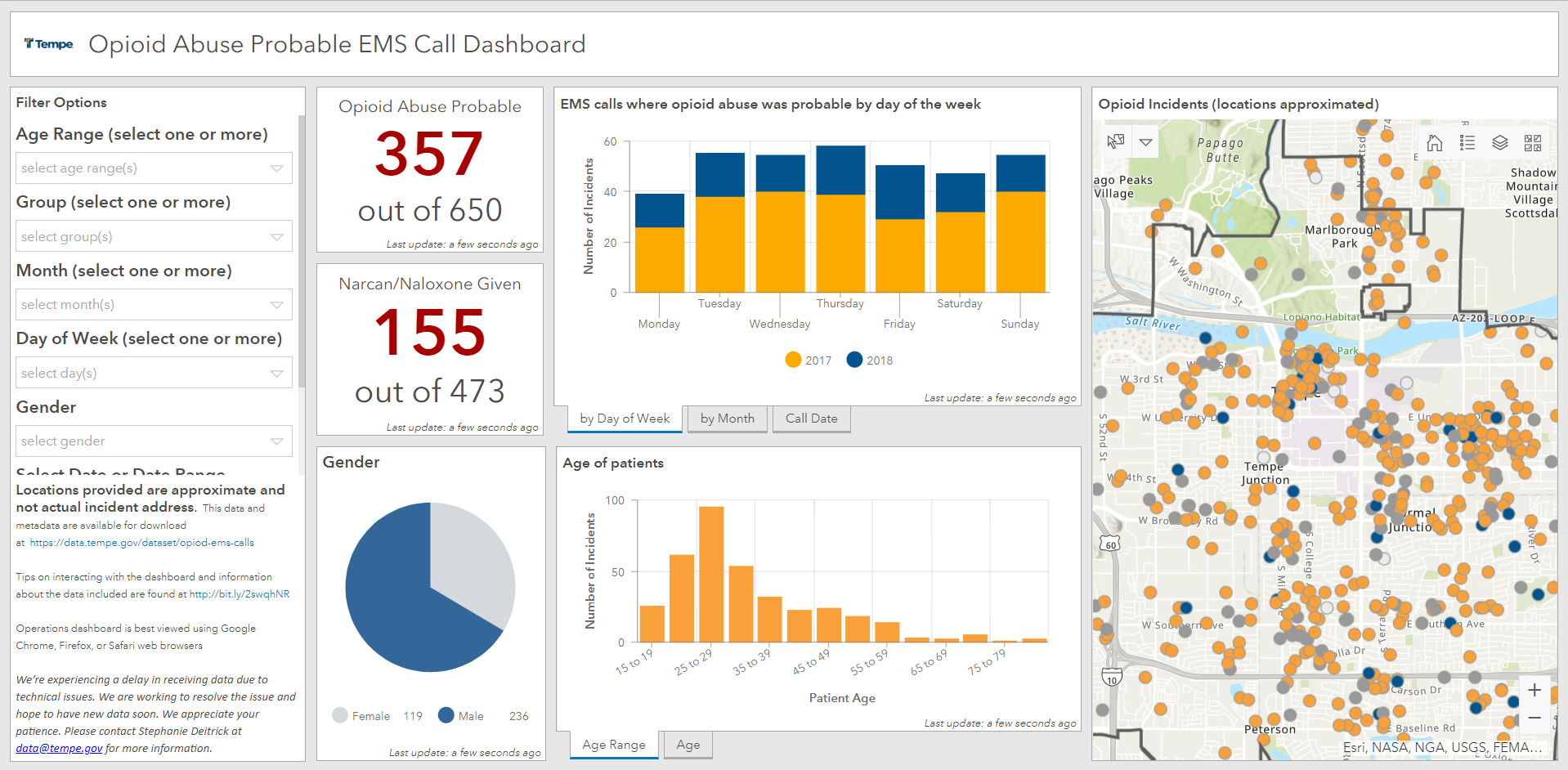Switch to the by Month tab

[x=727, y=419]
